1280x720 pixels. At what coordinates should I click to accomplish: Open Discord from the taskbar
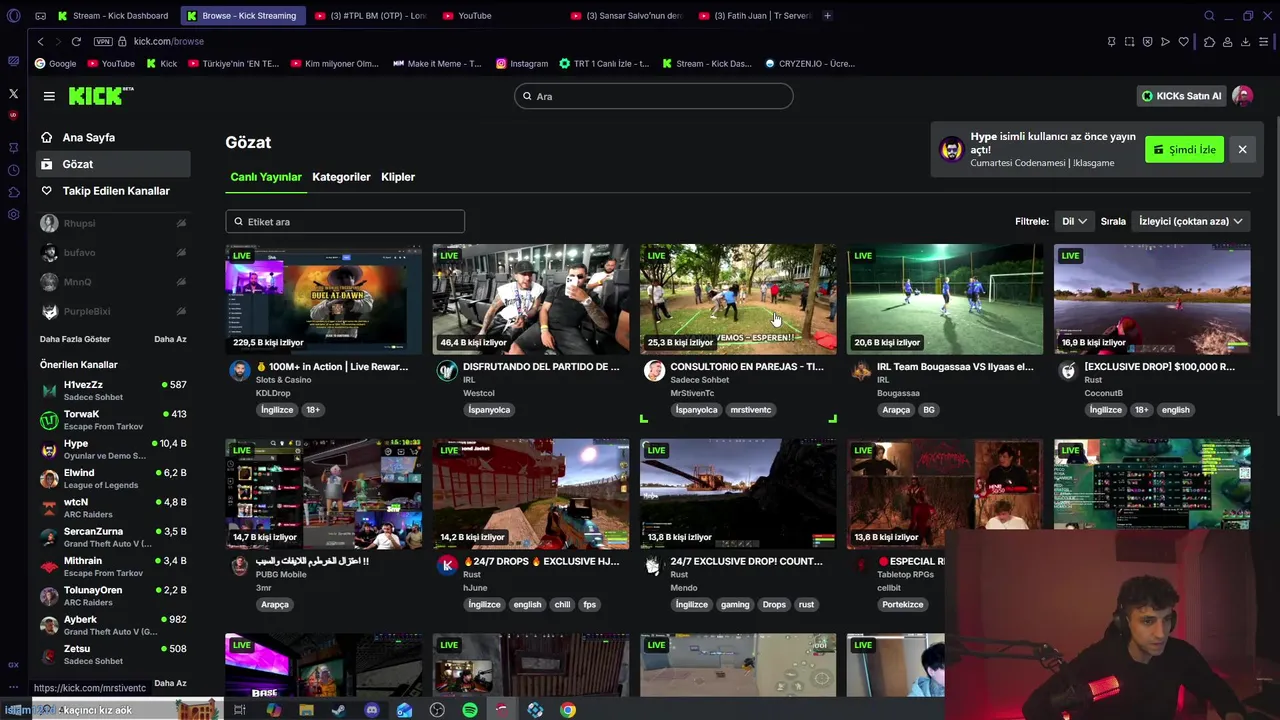[372, 710]
